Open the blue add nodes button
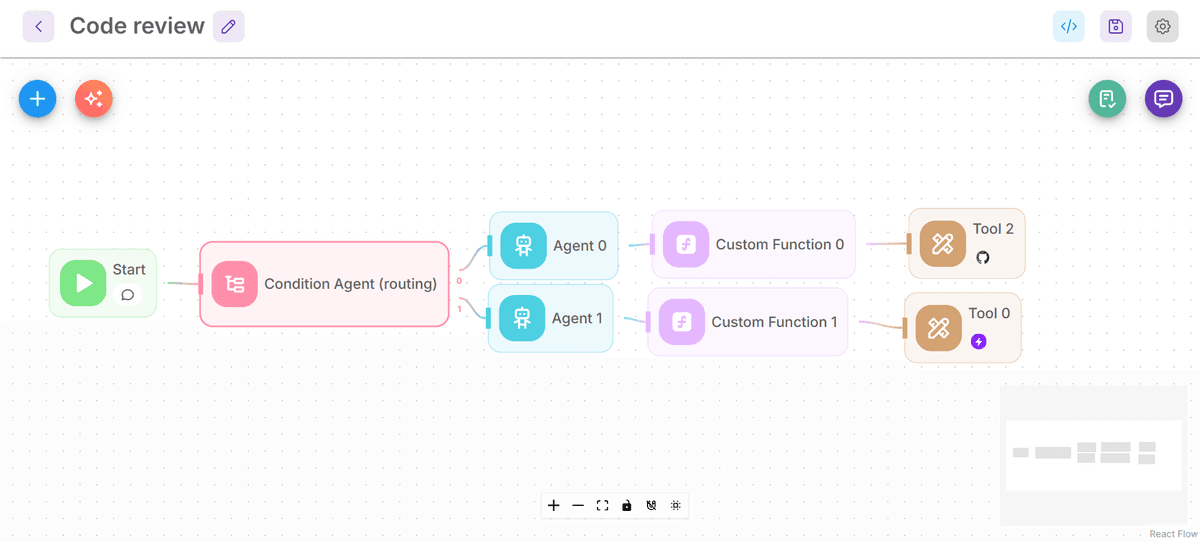Screen dimensions: 1200x542 [x=38, y=99]
